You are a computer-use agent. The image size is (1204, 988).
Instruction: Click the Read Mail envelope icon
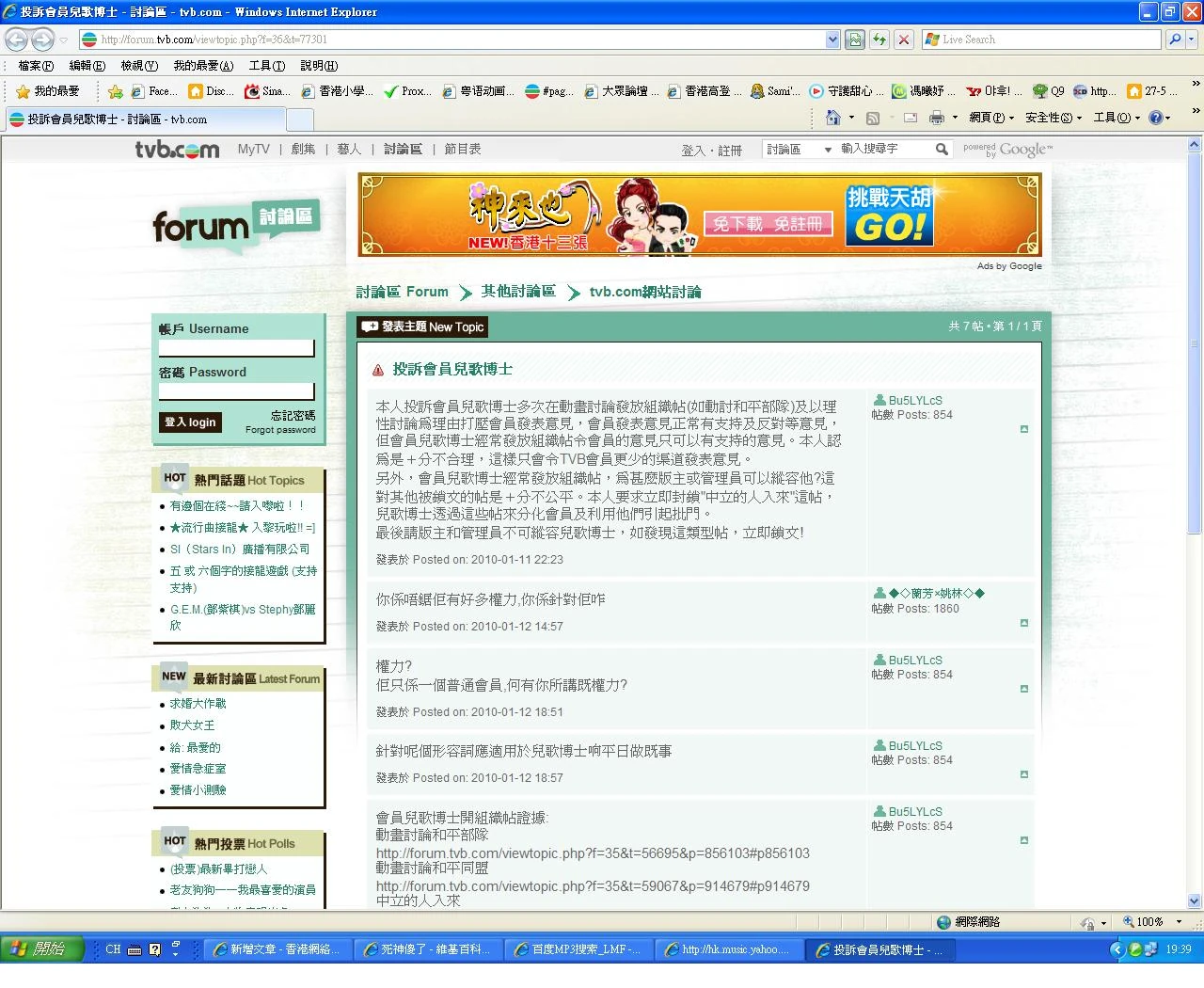tap(910, 118)
